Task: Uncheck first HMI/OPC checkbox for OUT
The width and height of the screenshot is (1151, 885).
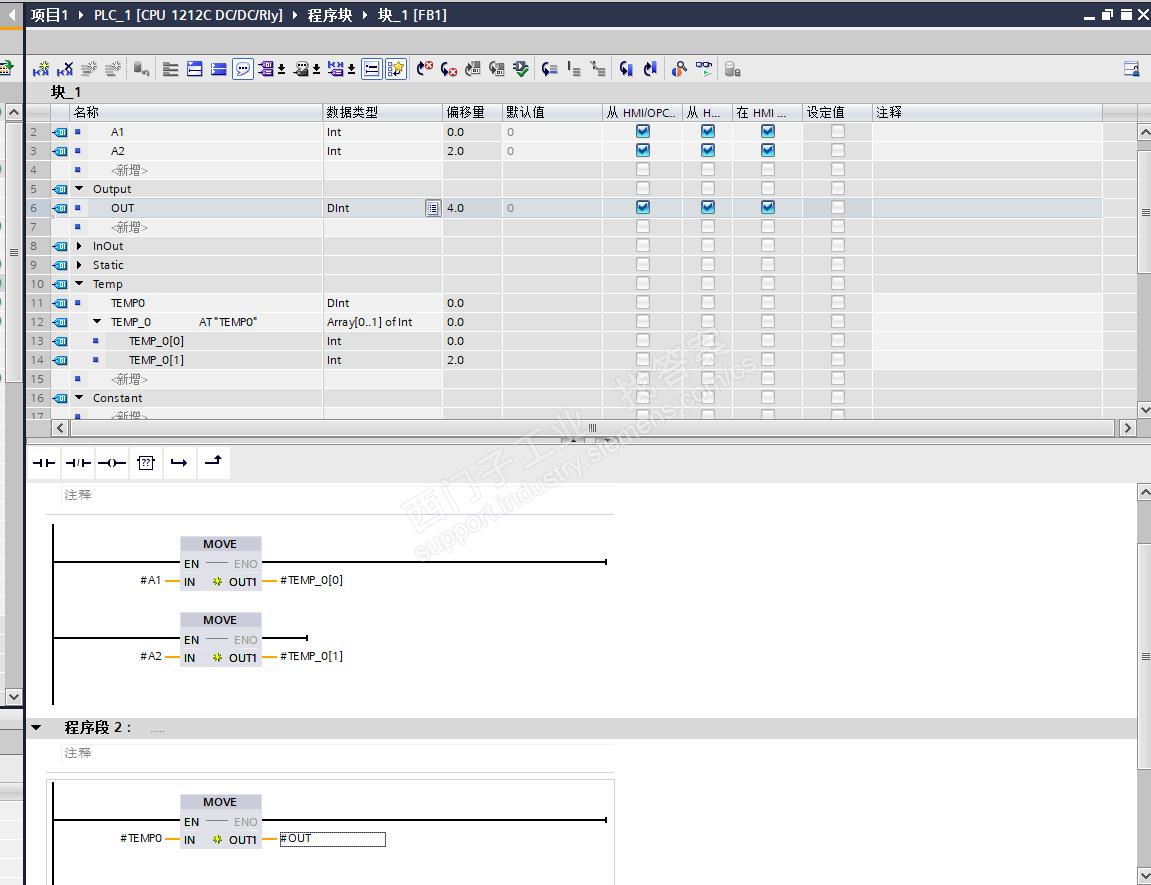Action: pos(643,208)
